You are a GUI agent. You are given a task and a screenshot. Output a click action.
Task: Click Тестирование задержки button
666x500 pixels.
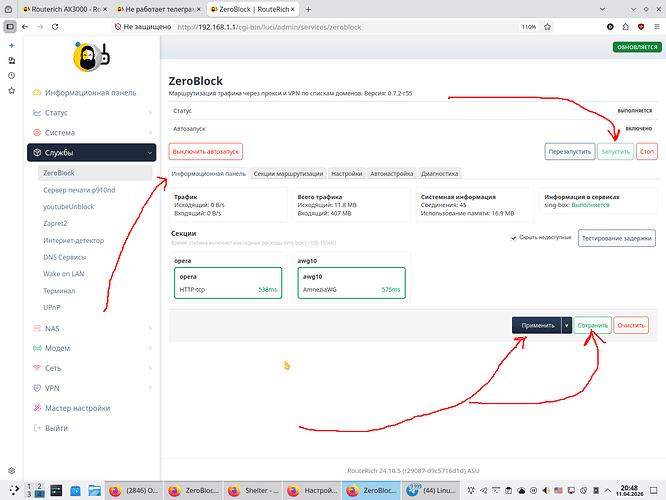(x=616, y=238)
